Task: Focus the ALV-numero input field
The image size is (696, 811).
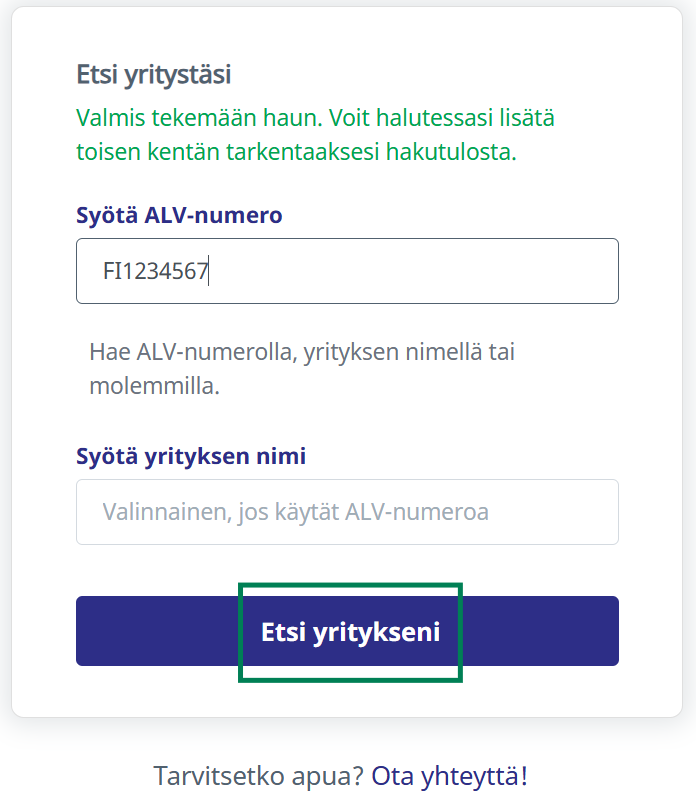Action: pos(347,271)
